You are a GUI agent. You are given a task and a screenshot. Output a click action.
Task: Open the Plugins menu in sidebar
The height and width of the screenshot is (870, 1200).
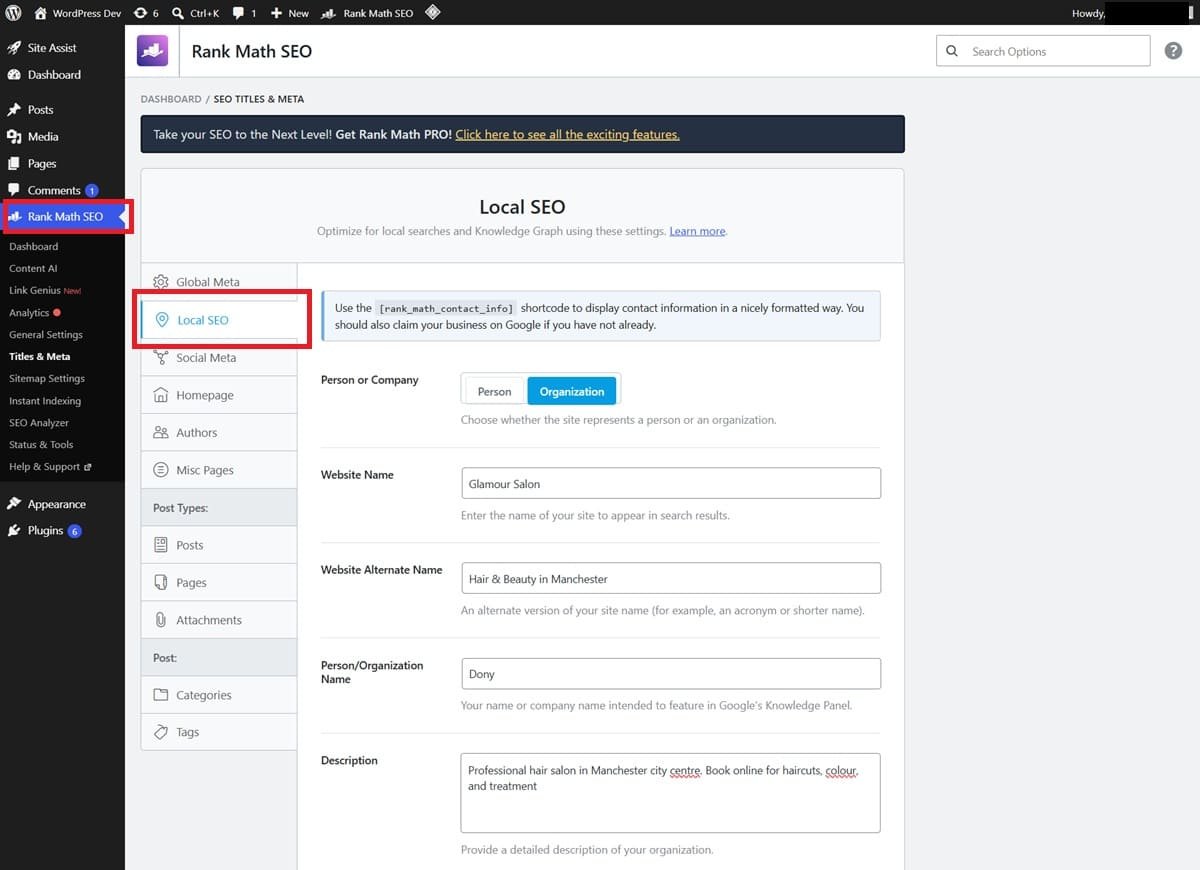[x=62, y=531]
